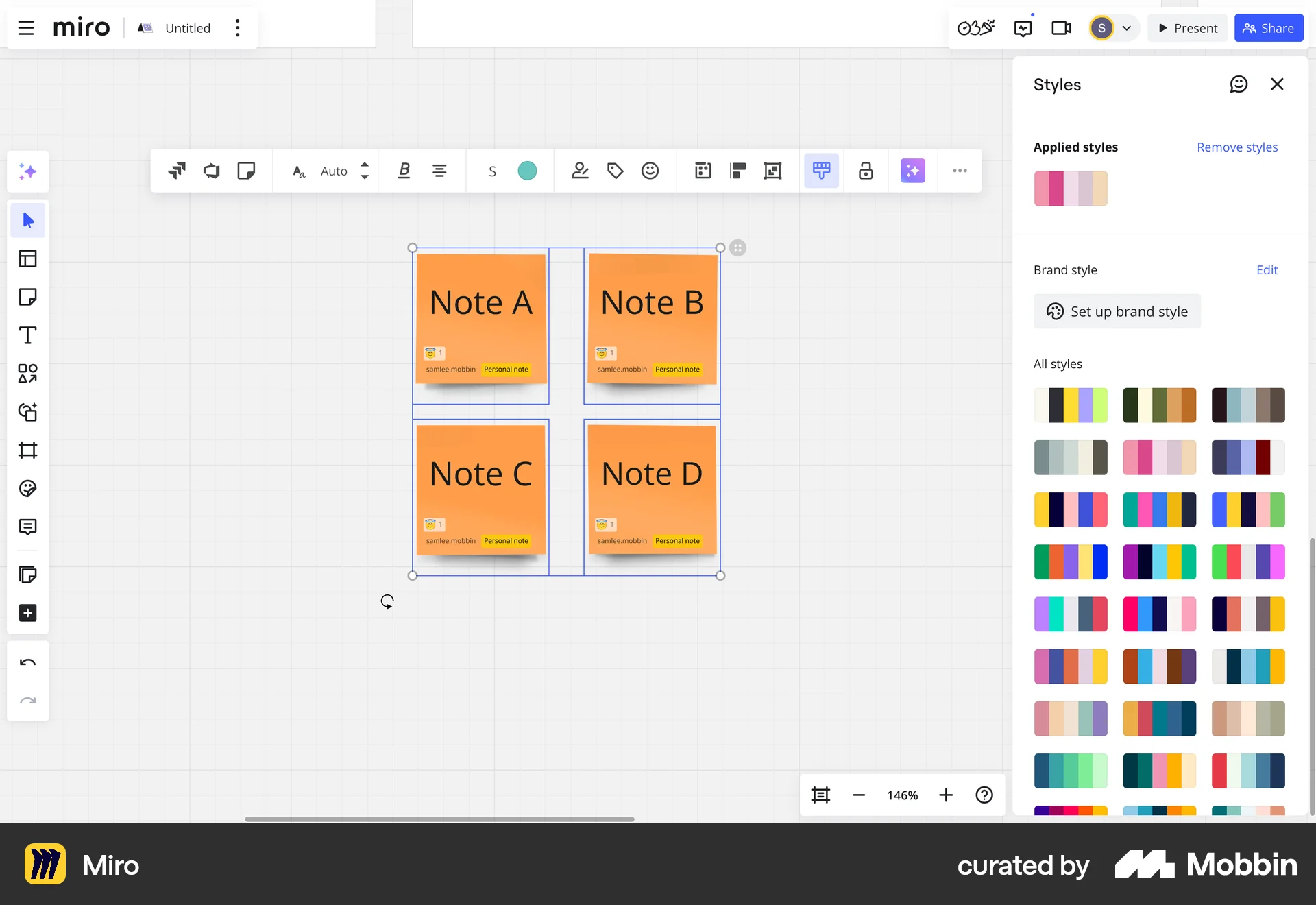The width and height of the screenshot is (1316, 905).
Task: Open the main hamburger menu
Action: pos(26,28)
